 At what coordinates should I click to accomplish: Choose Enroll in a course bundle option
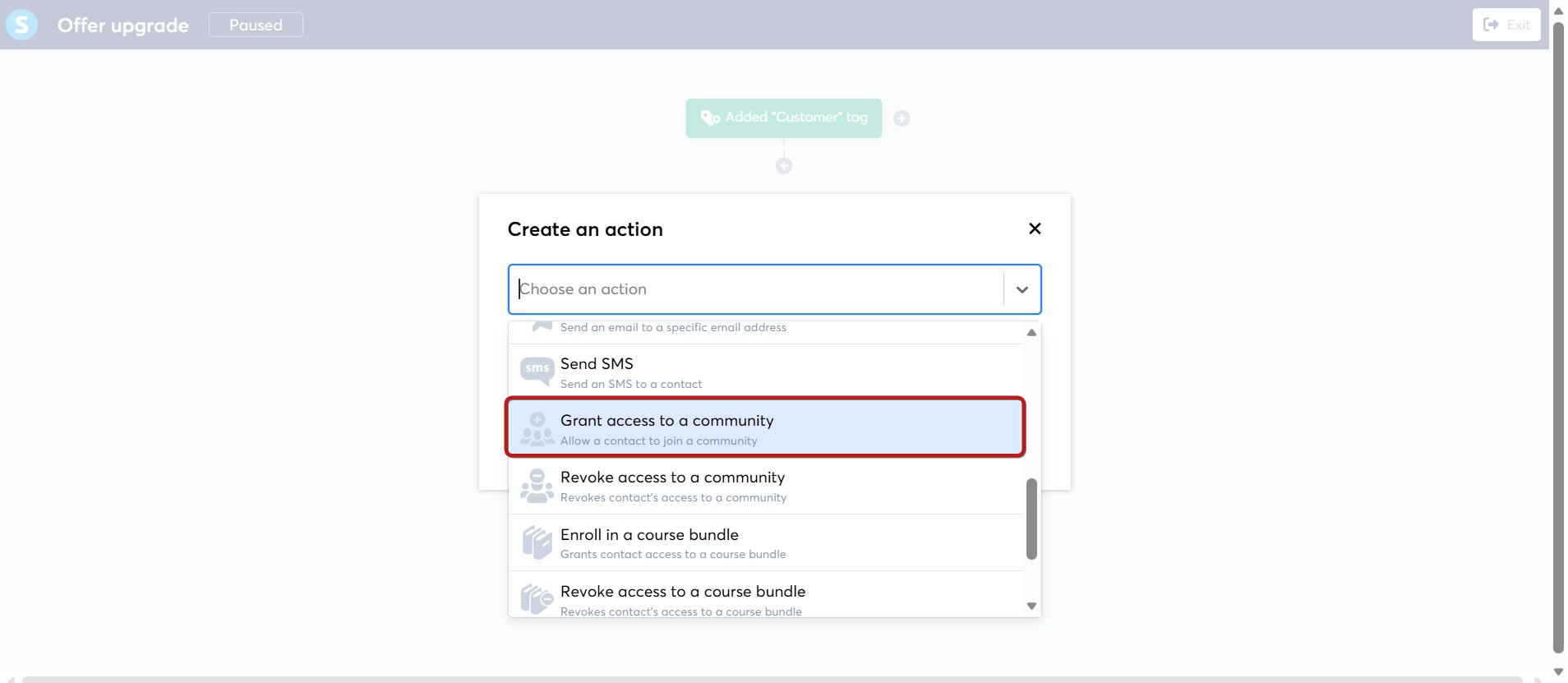(765, 542)
